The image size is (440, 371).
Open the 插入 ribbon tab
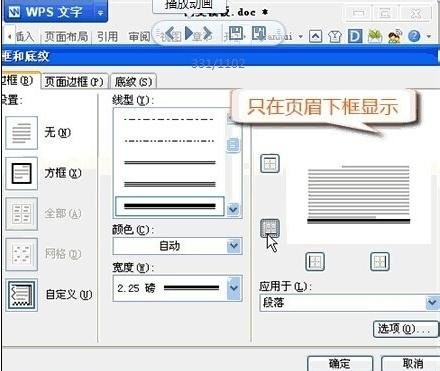pyautogui.click(x=24, y=36)
